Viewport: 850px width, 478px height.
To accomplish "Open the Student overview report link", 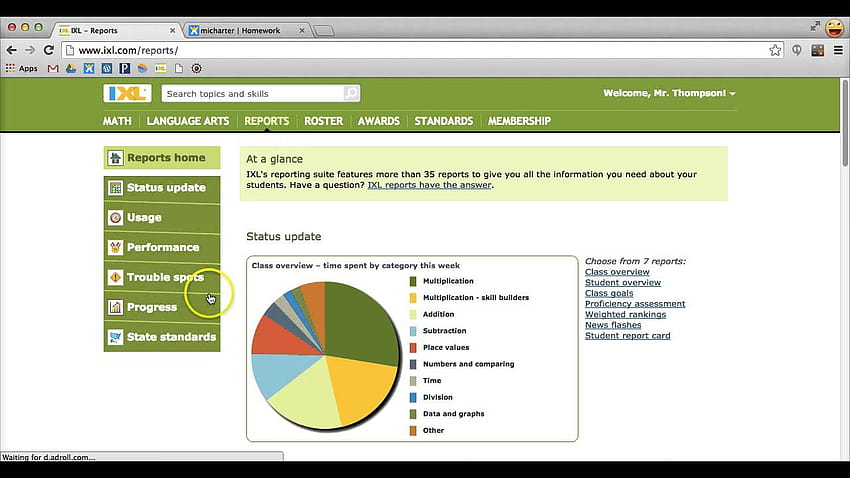I will tap(623, 282).
